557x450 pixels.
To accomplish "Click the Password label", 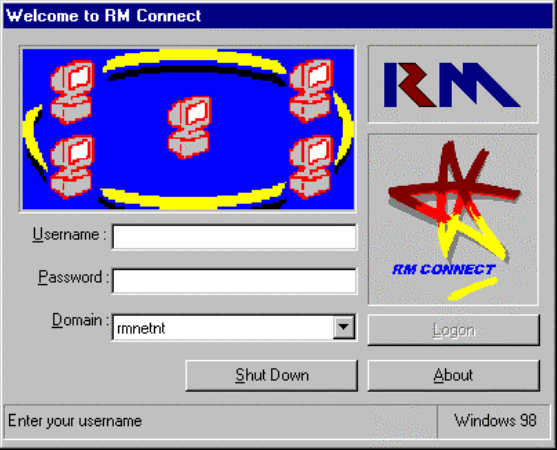I will pyautogui.click(x=74, y=277).
